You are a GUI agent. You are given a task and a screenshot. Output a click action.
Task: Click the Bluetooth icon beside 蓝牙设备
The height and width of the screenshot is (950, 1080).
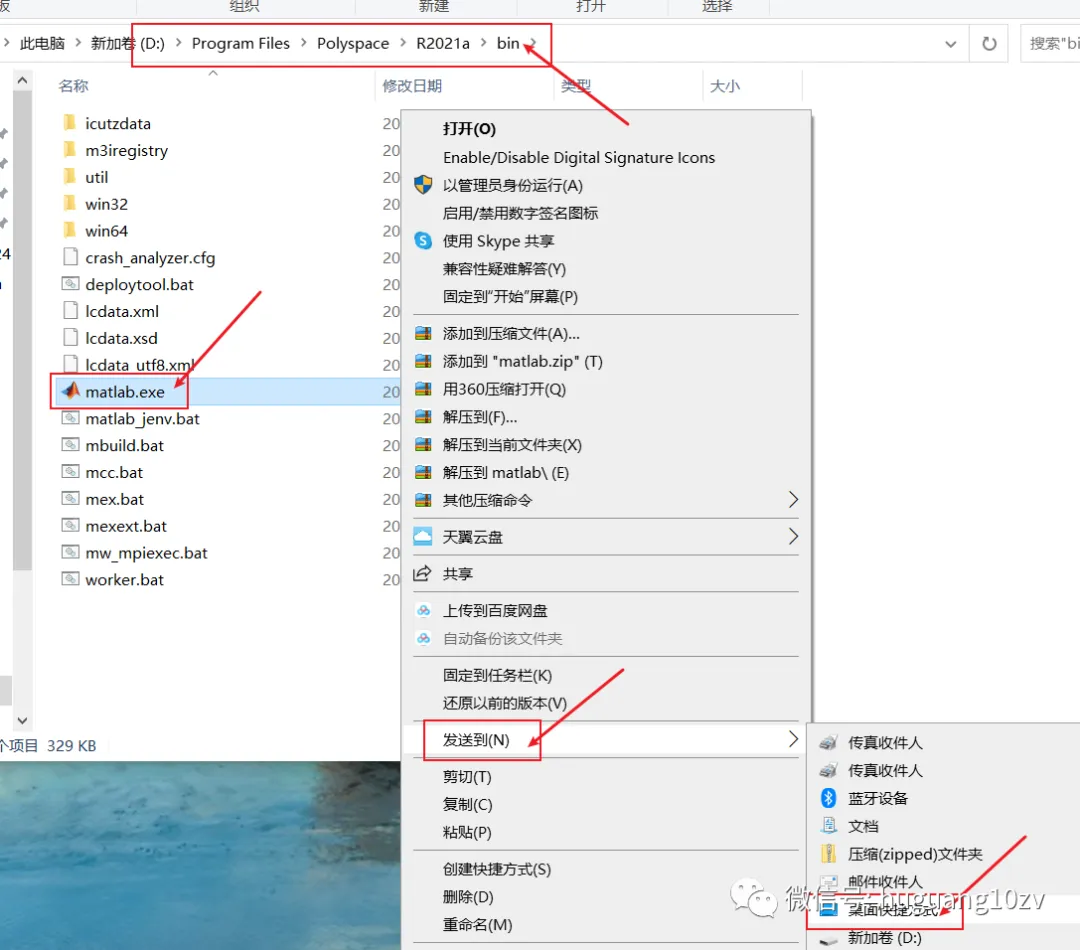click(x=829, y=798)
